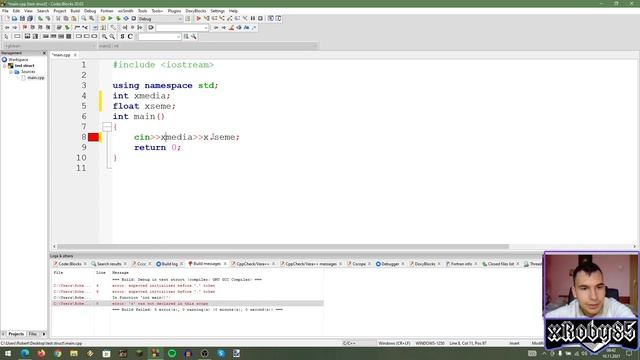This screenshot has height=360, width=640.
Task: Close the Management panel
Action: coord(44,53)
